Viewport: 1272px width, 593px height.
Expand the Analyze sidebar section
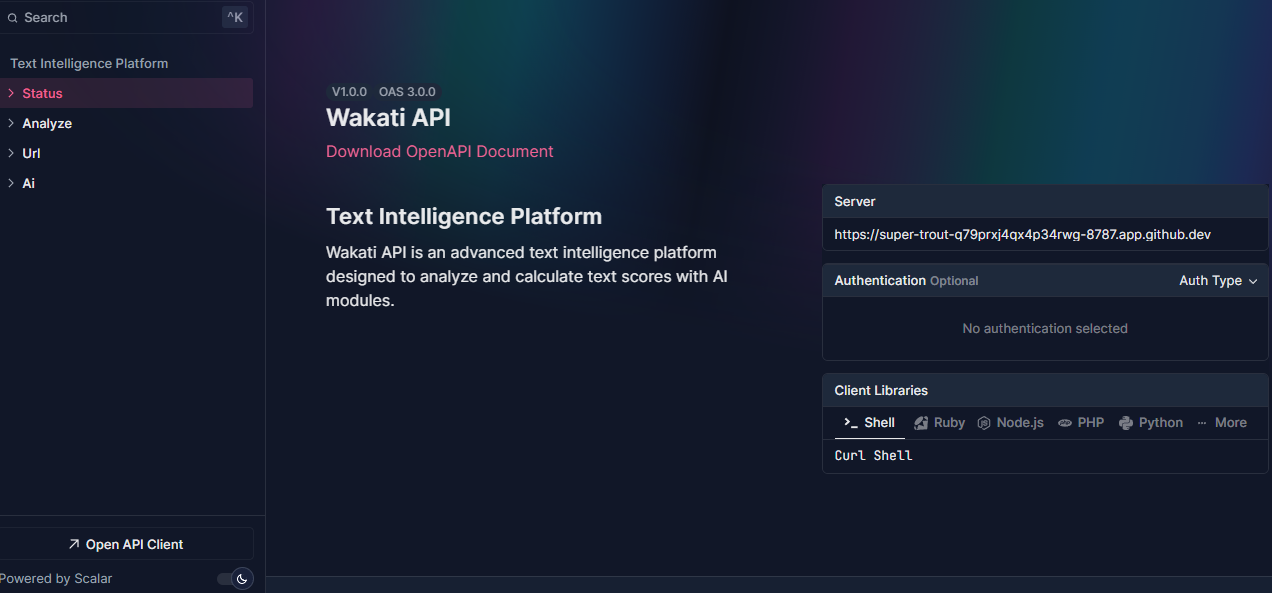[45, 123]
